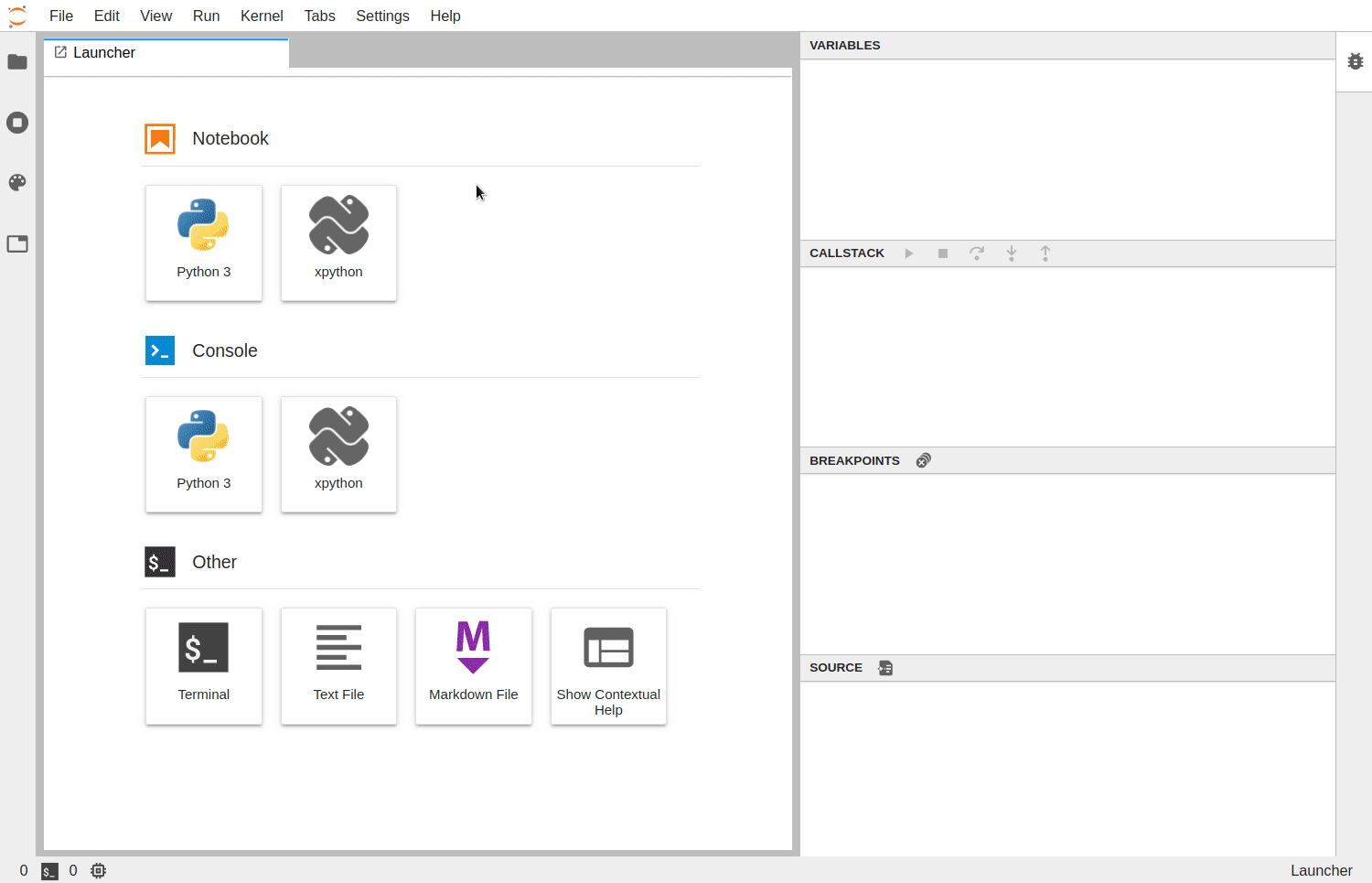Step over next line in Callstack
This screenshot has width=1372, height=883.
(977, 253)
